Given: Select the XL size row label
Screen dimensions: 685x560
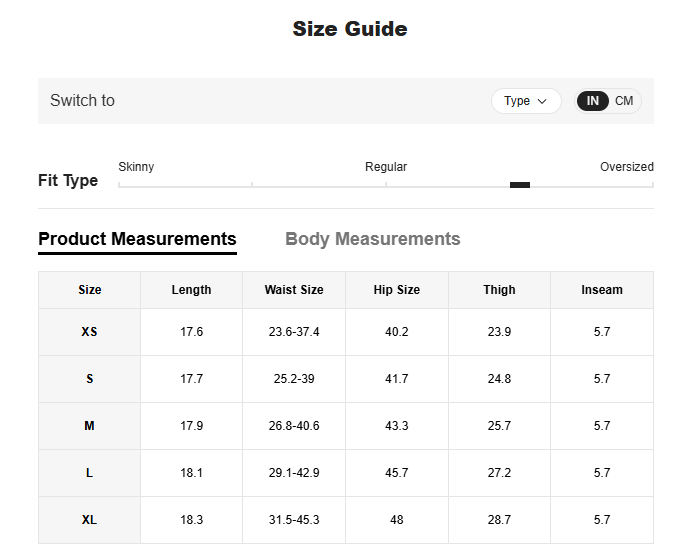Looking at the screenshot, I should pos(90,520).
